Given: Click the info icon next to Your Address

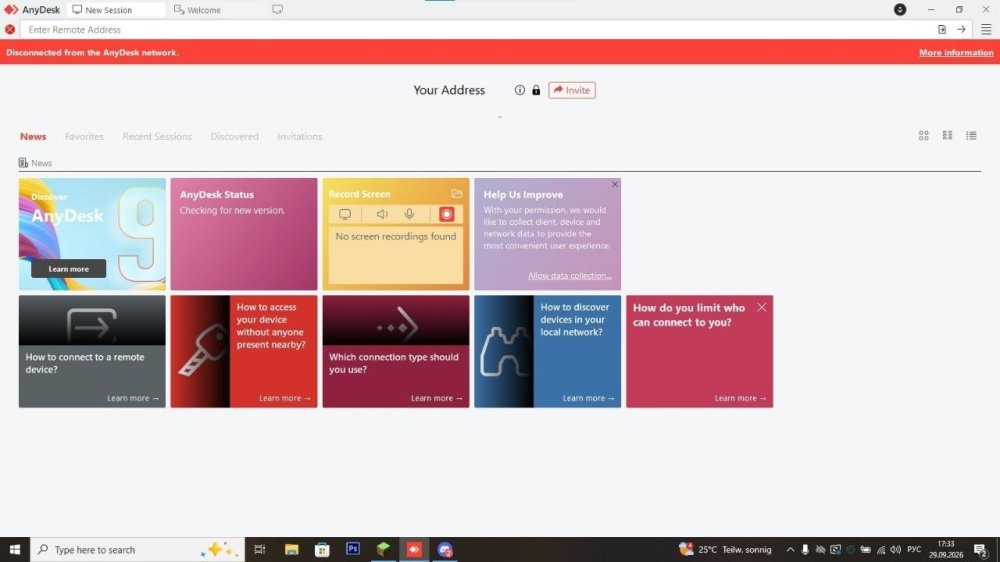Looking at the screenshot, I should [520, 90].
